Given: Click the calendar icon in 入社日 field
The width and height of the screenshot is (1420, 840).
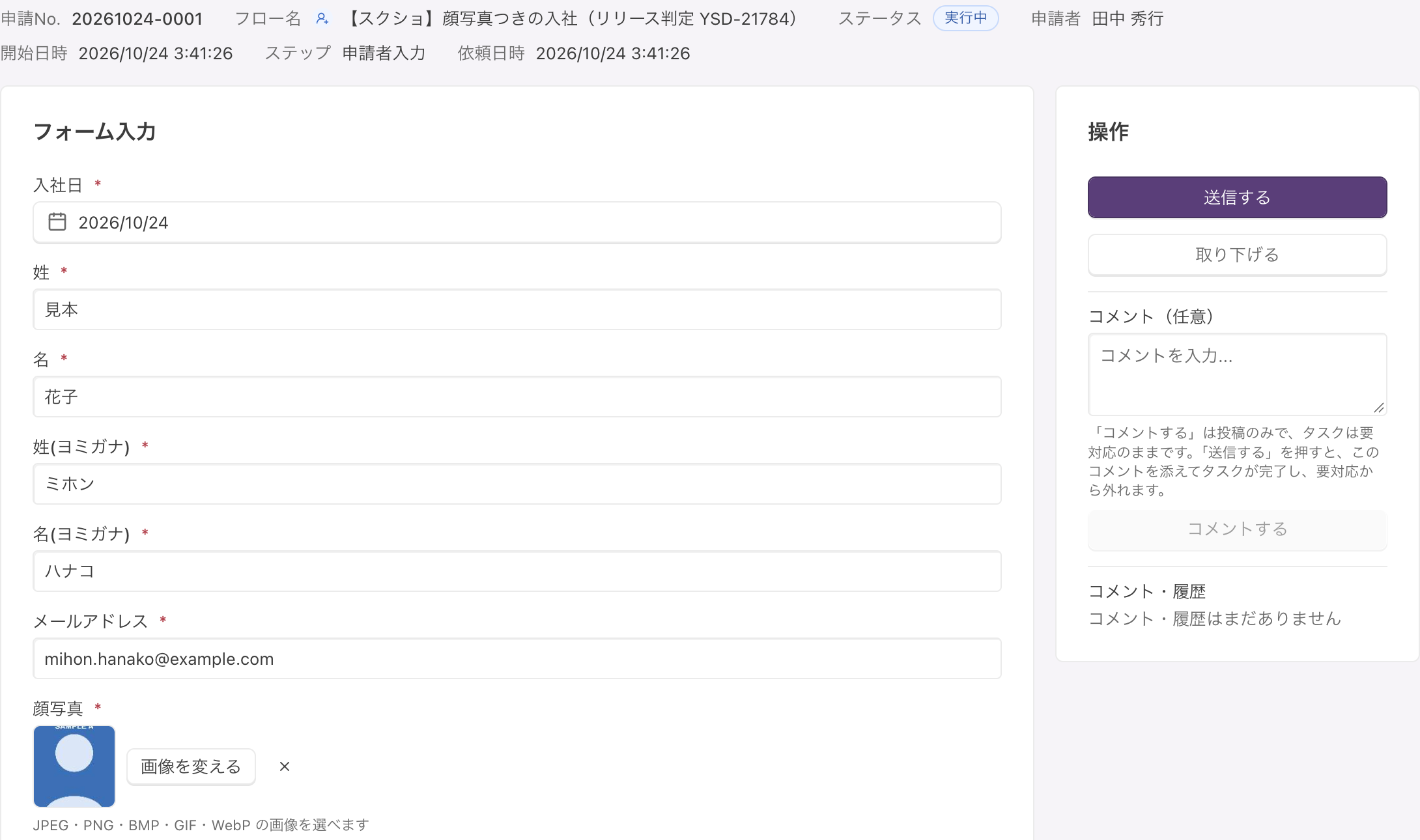Looking at the screenshot, I should [x=58, y=222].
